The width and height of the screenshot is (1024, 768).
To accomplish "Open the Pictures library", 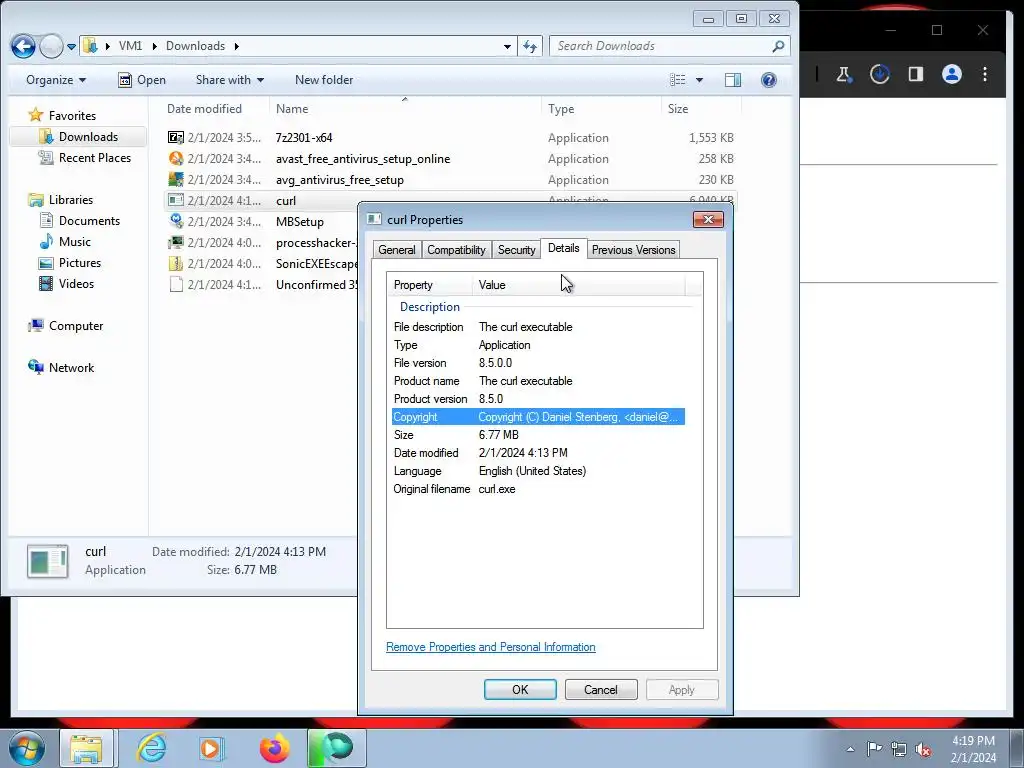I will (x=80, y=263).
